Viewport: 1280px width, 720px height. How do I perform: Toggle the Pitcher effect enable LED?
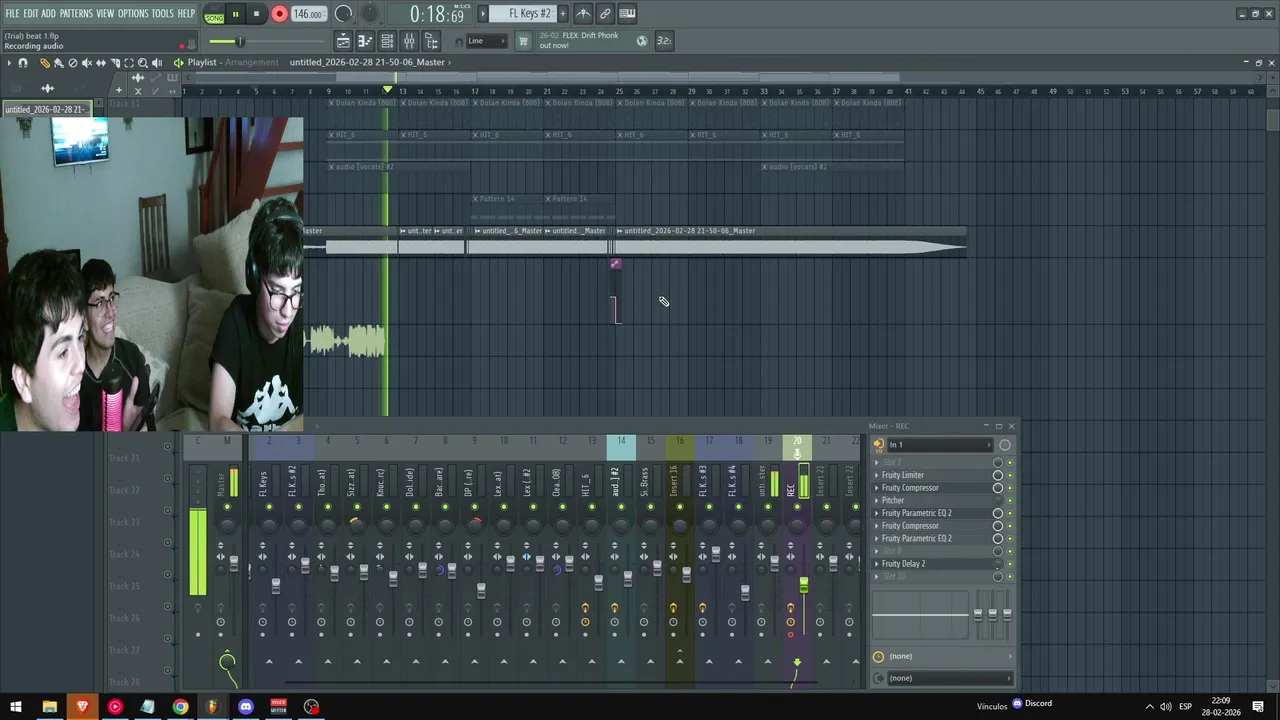tap(1010, 500)
